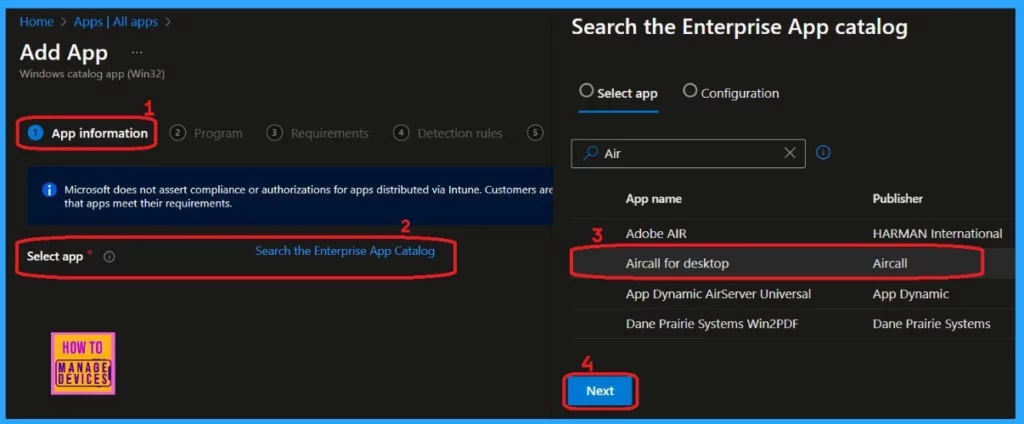Select the App information step

click(88, 133)
